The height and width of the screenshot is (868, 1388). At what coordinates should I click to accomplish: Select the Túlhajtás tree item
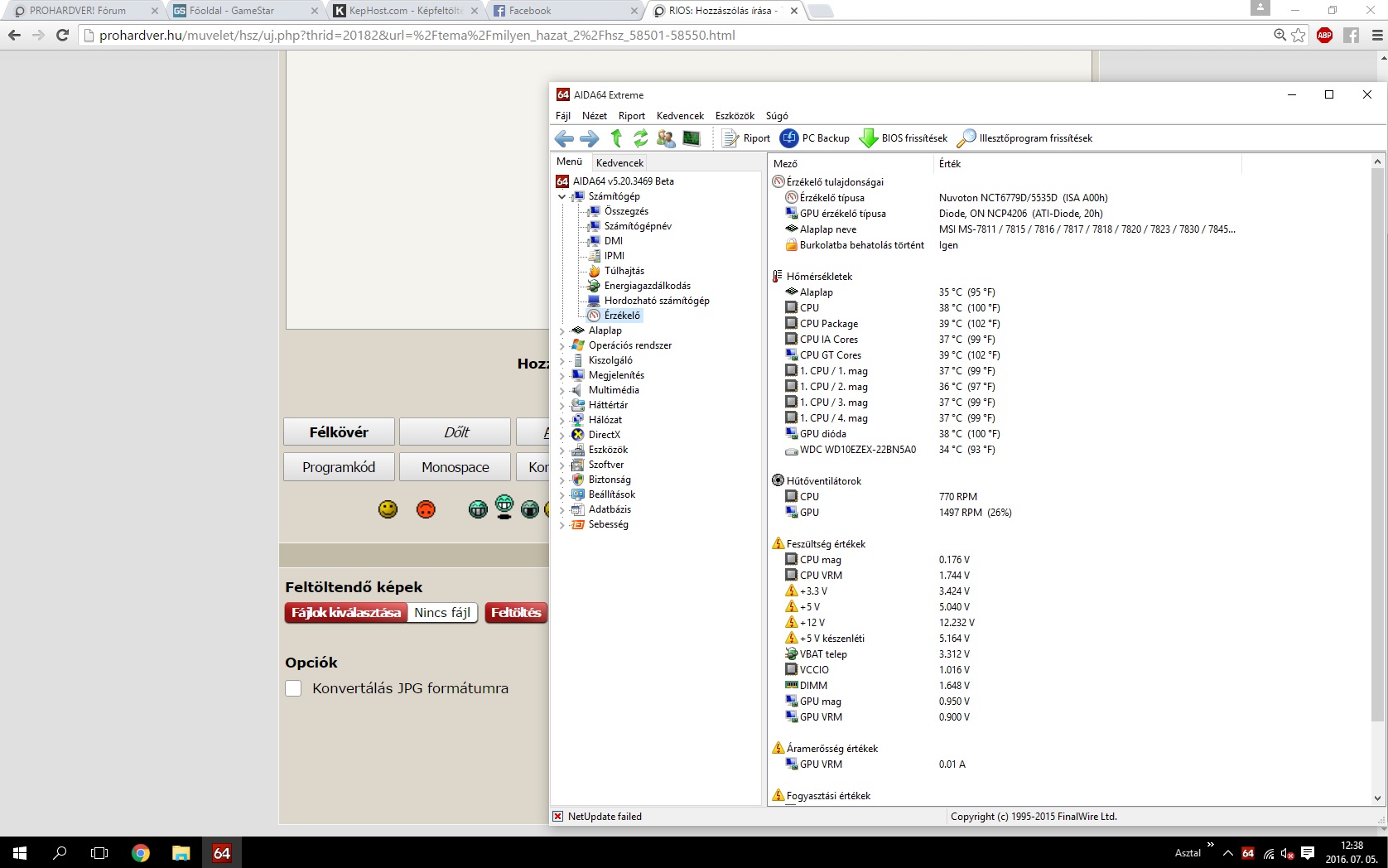pos(624,271)
